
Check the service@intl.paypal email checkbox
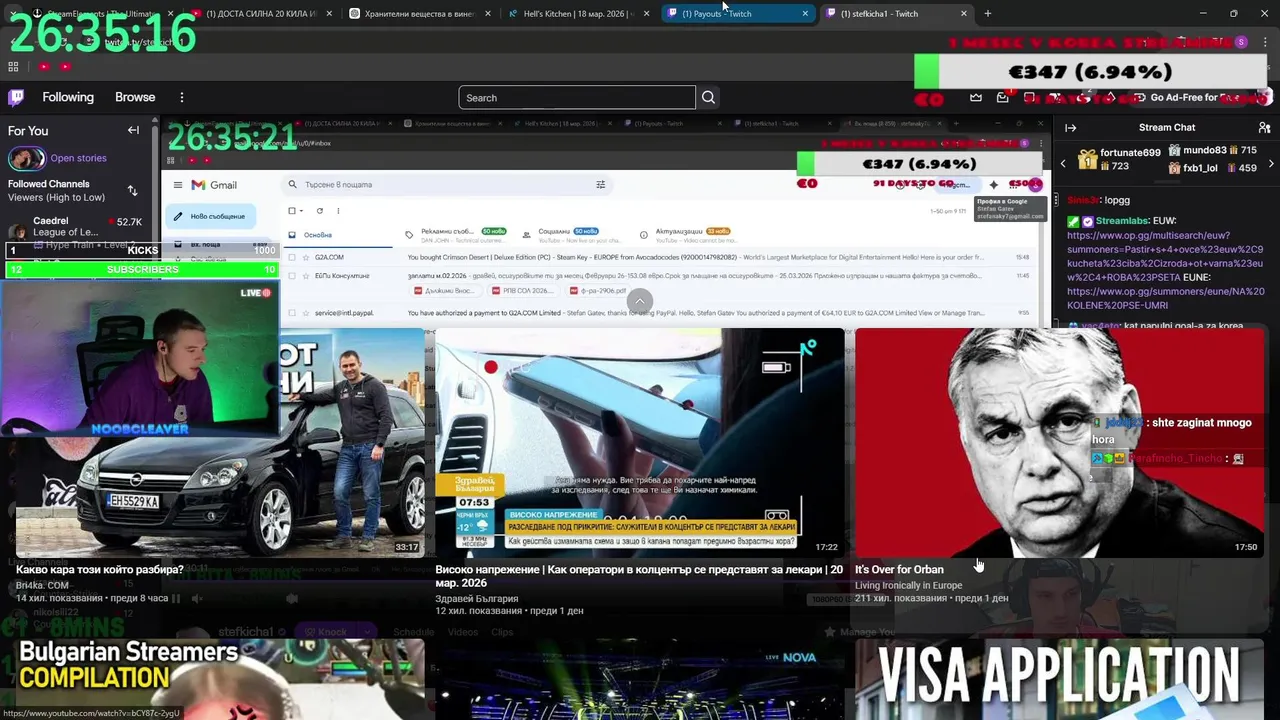click(292, 313)
